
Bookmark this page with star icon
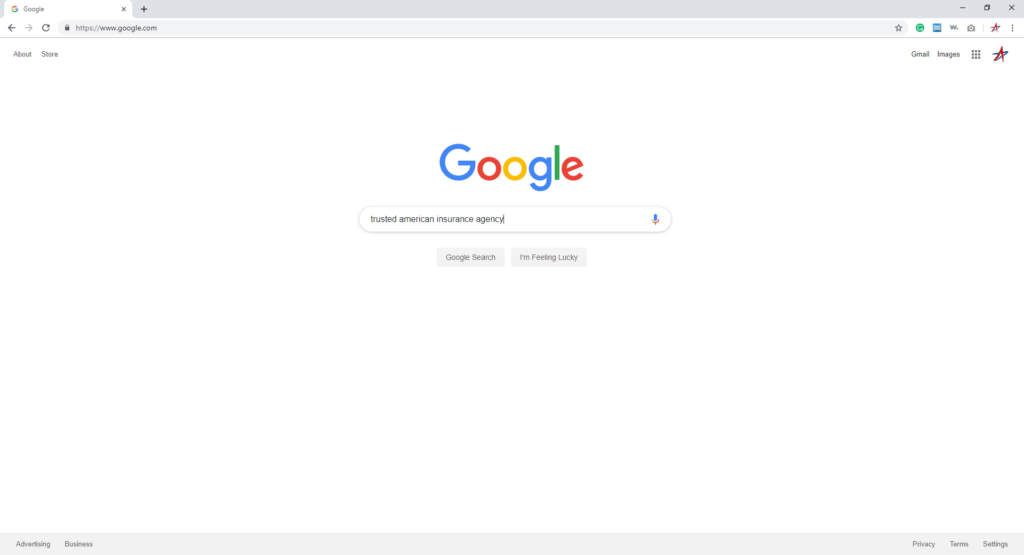pyautogui.click(x=898, y=28)
